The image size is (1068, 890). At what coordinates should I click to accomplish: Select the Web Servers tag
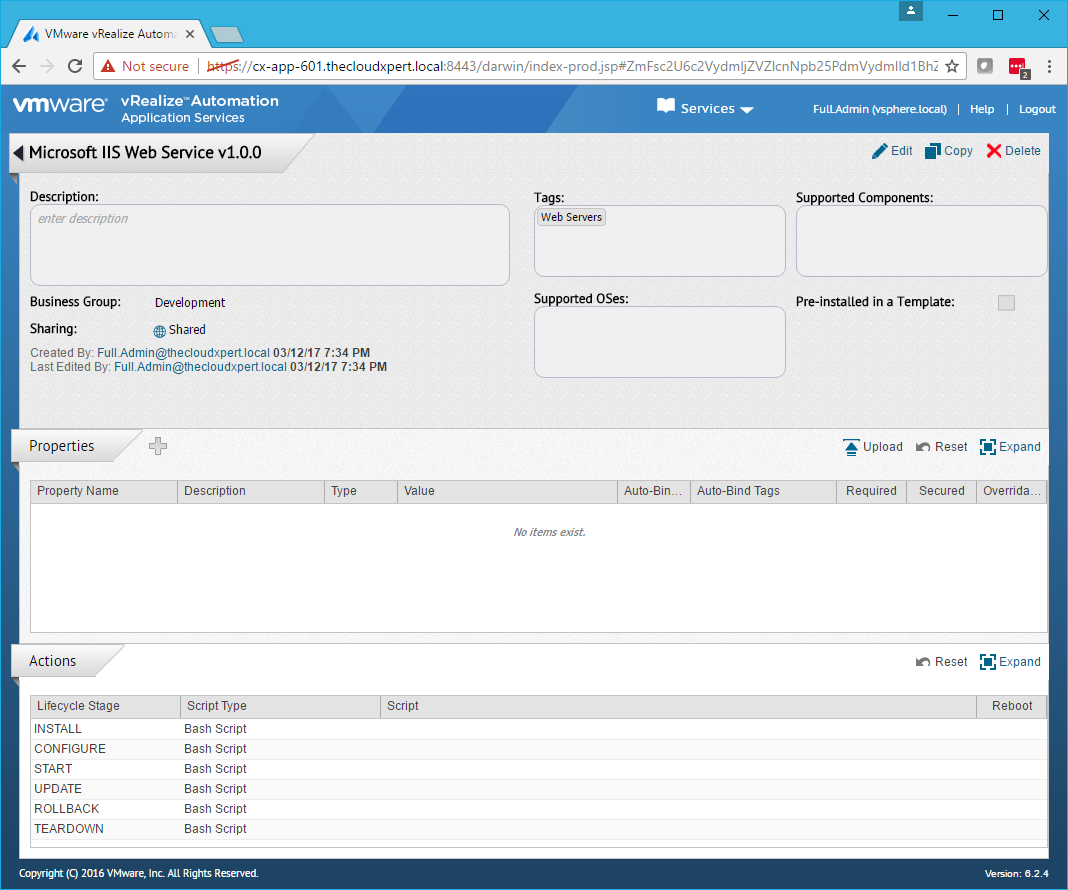pyautogui.click(x=571, y=217)
